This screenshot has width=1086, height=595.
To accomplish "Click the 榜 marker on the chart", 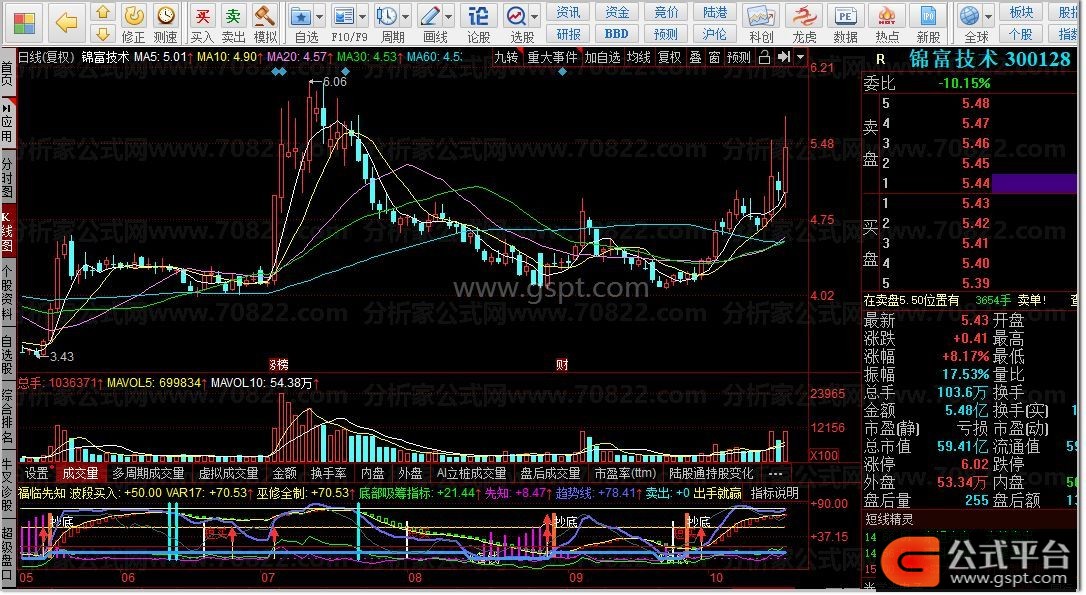I will (x=278, y=364).
